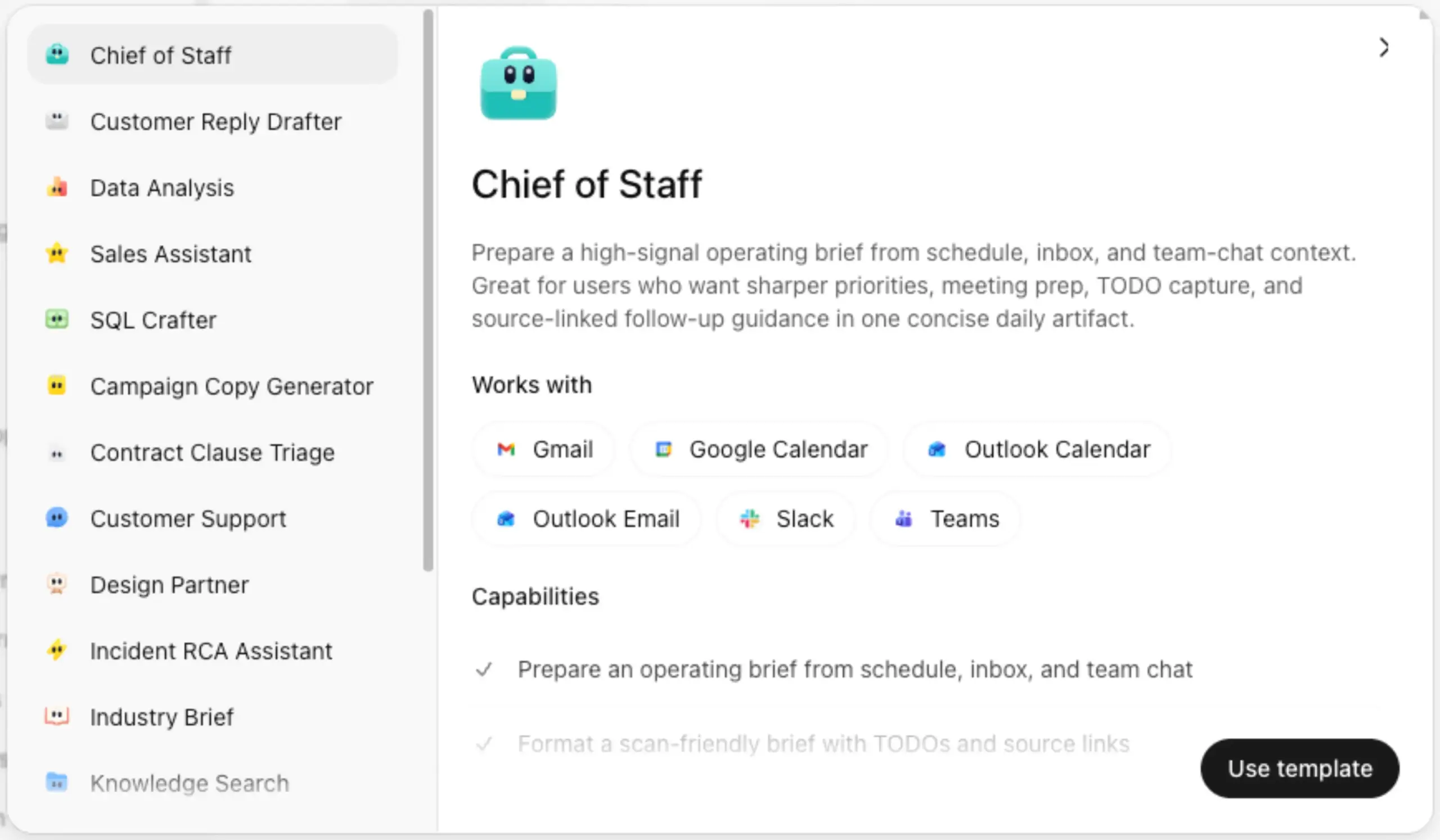The width and height of the screenshot is (1440, 840).
Task: Click the Outlook Calendar chip
Action: 1037,449
